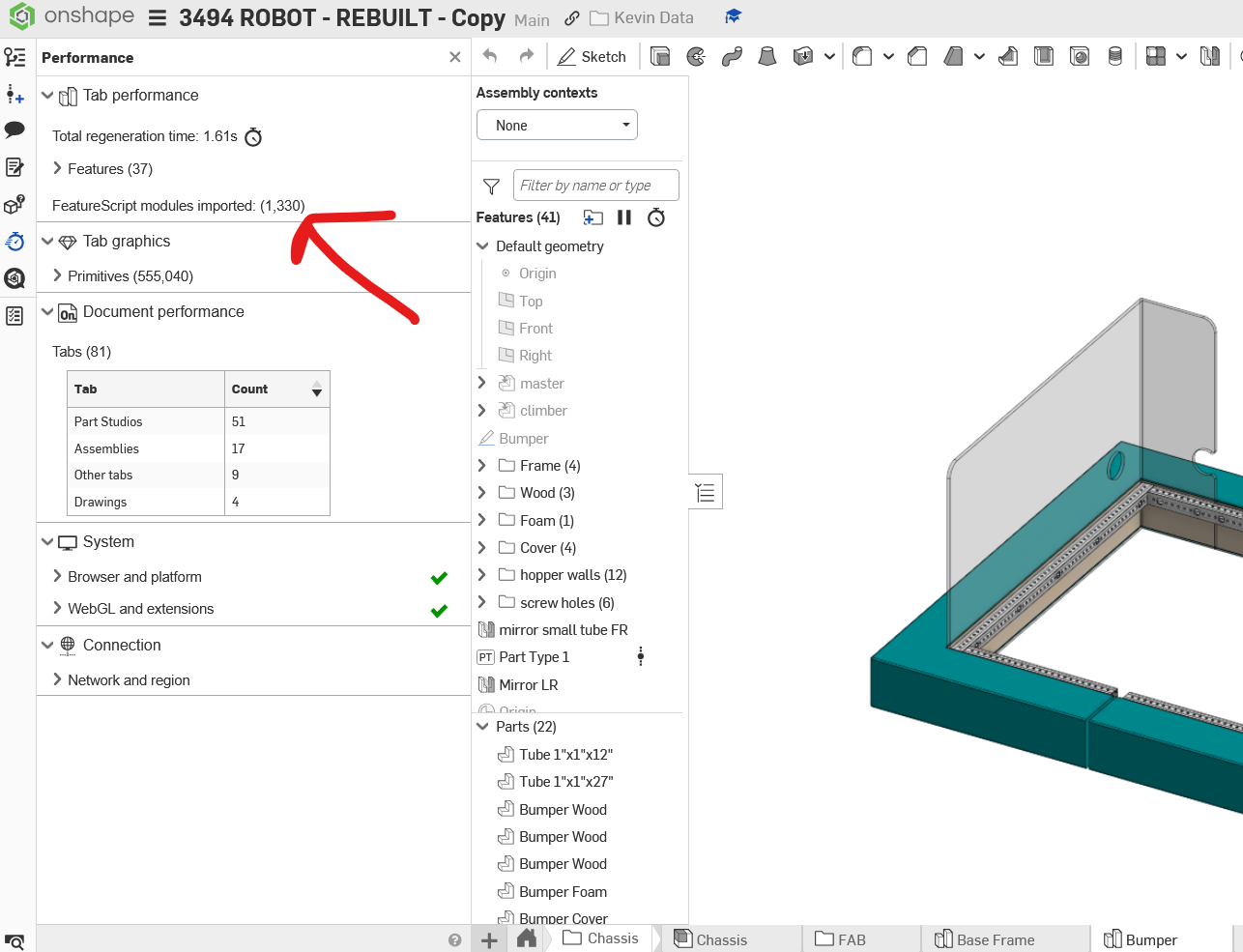Open the Kevin Data folder link
The width and height of the screenshot is (1243, 952).
pyautogui.click(x=642, y=18)
